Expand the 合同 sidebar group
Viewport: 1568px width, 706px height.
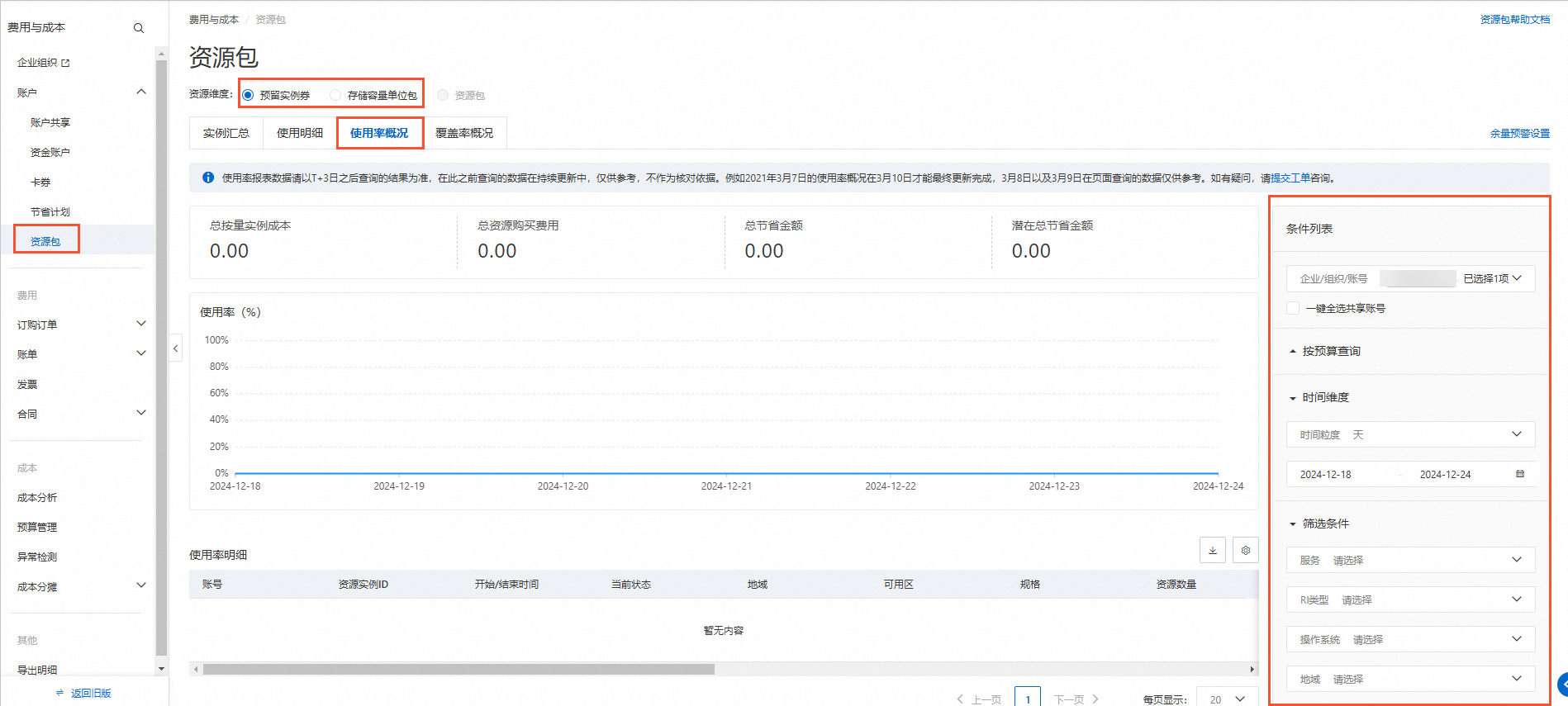(x=141, y=413)
